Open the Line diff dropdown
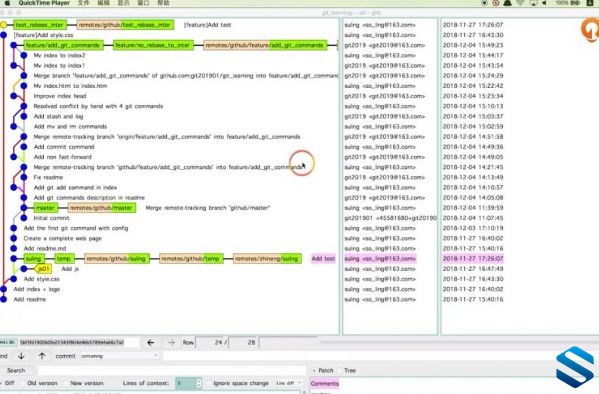Image resolution: width=599 pixels, height=394 pixels. [288, 383]
